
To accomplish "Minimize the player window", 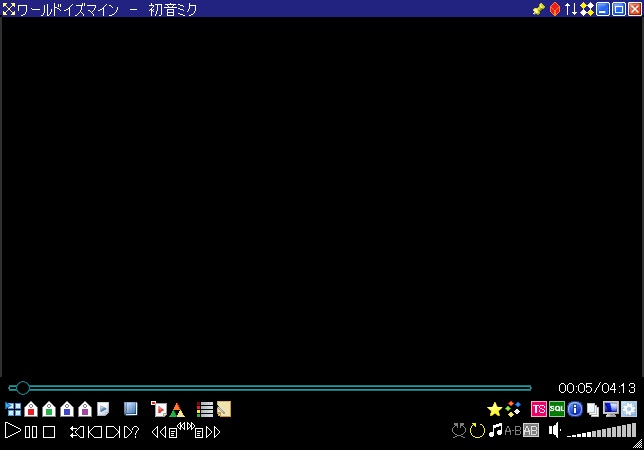I will click(603, 9).
